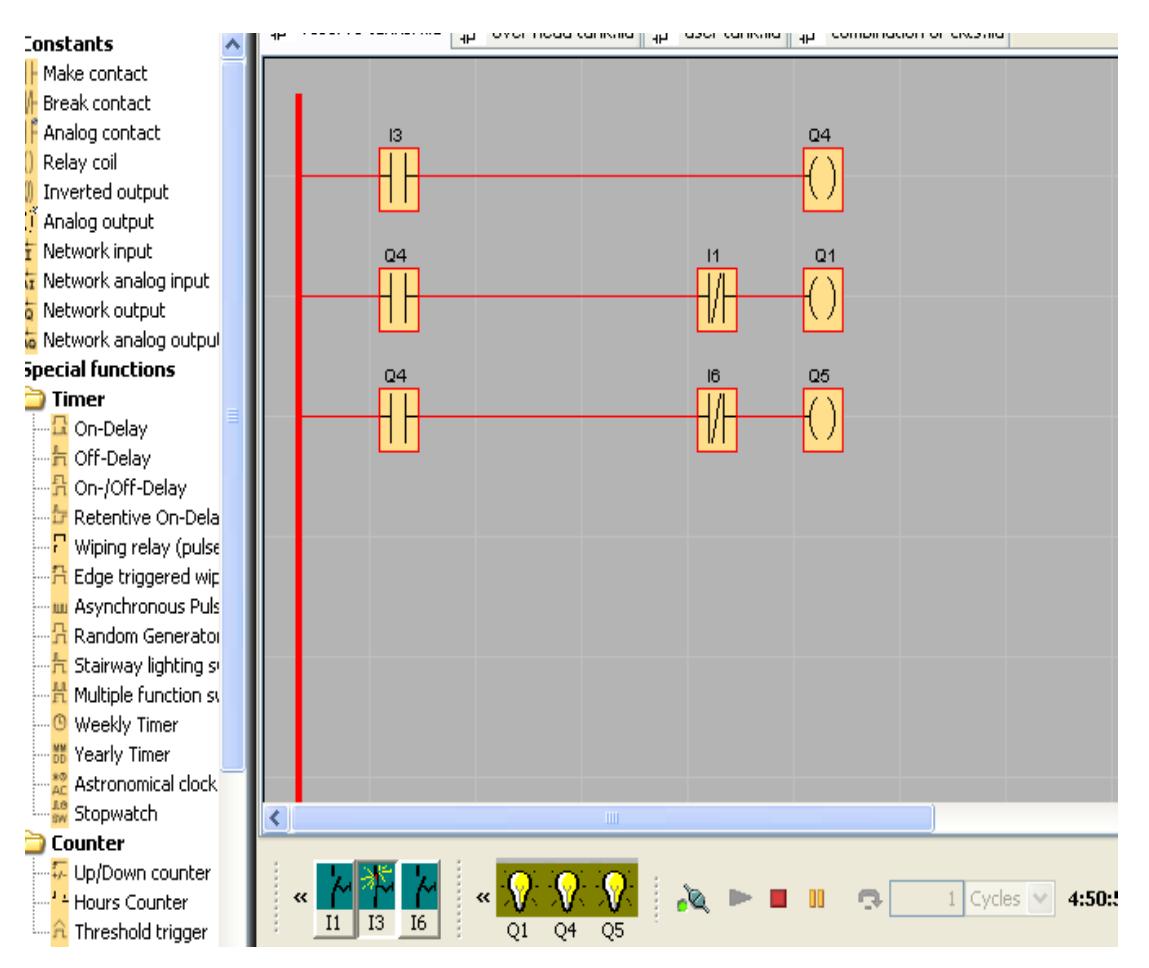Select the Edge triggered wiping relay

(x=135, y=577)
